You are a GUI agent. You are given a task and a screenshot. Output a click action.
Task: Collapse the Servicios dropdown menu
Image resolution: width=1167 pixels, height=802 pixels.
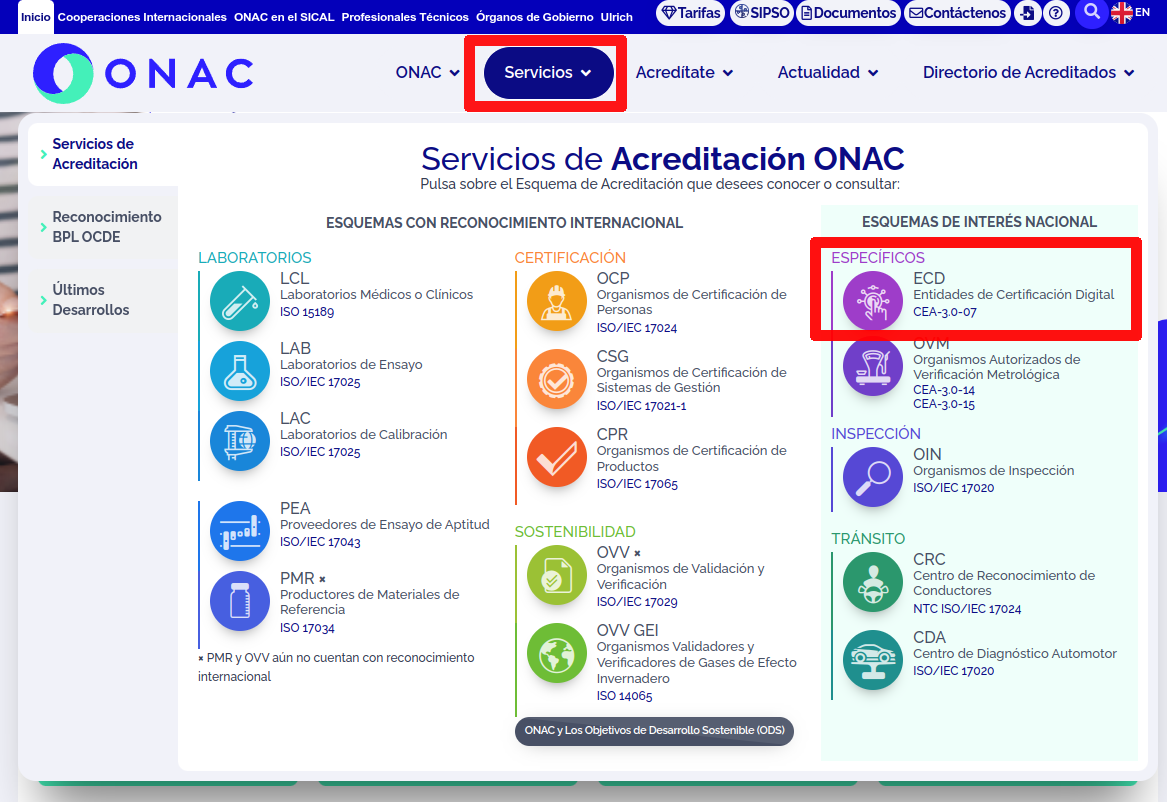point(549,72)
